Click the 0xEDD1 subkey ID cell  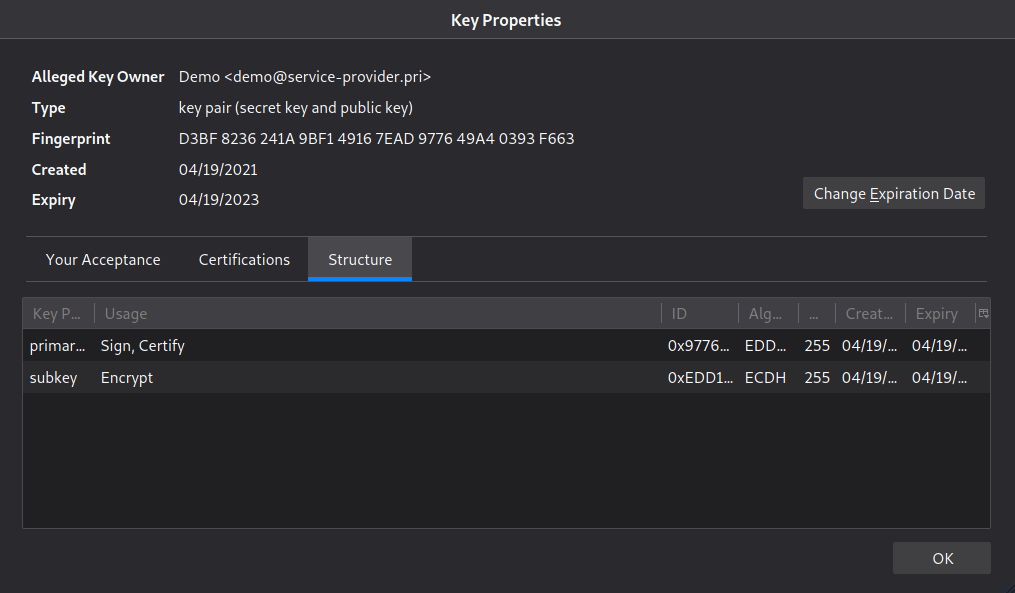click(x=700, y=377)
